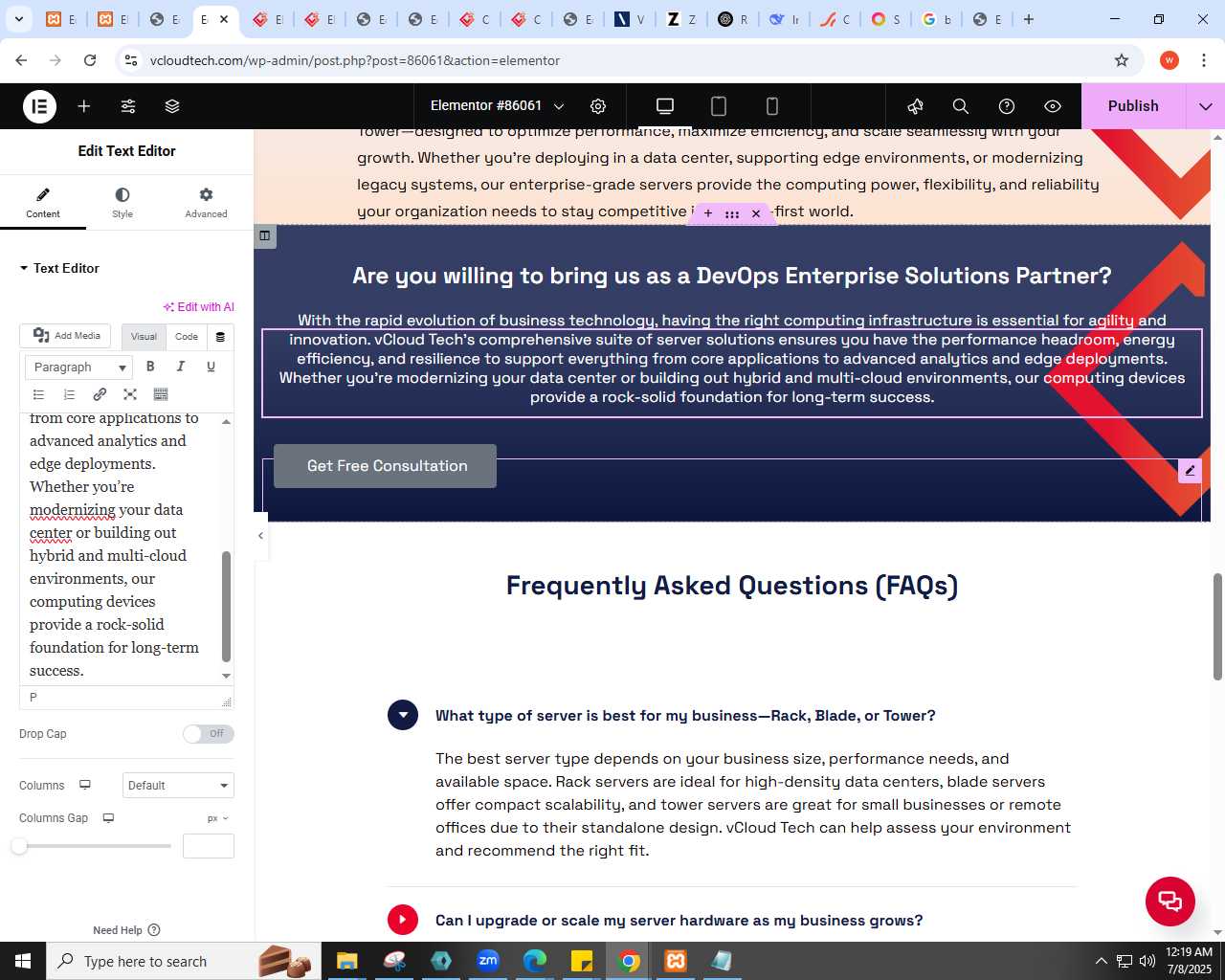Open the Windows Start menu
Image resolution: width=1225 pixels, height=980 pixels.
click(x=23, y=961)
